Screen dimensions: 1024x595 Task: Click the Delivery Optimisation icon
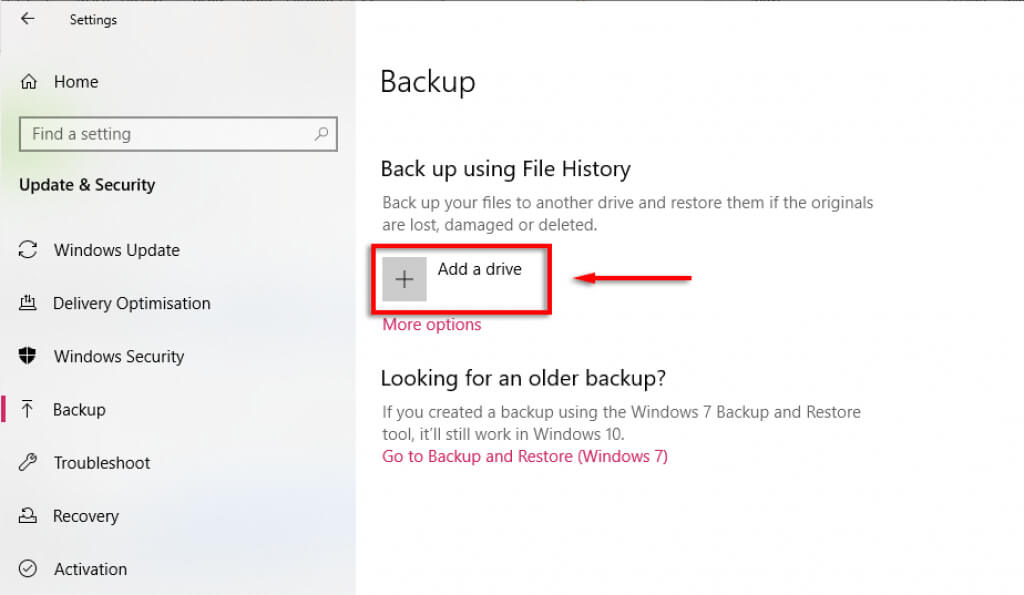point(29,303)
